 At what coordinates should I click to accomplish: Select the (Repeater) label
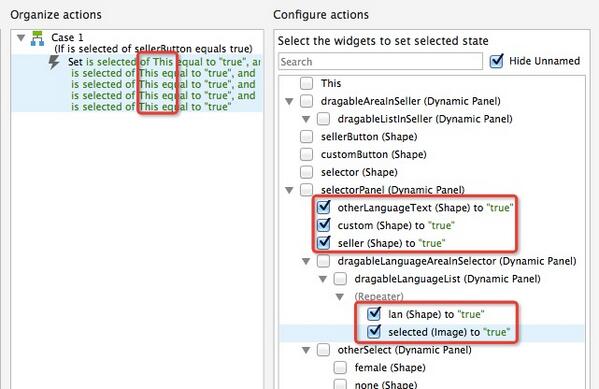tap(379, 297)
